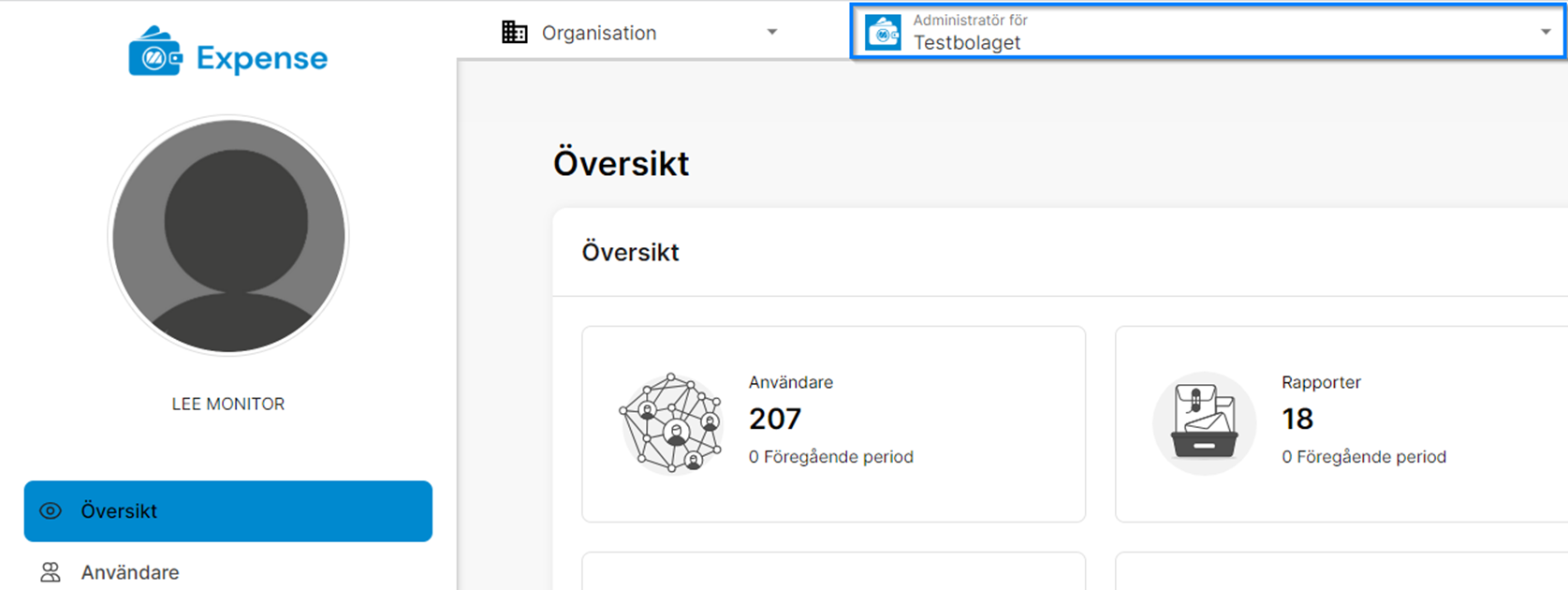Click the eye icon in Översikt item
Viewport: 1568px width, 590px height.
[51, 511]
